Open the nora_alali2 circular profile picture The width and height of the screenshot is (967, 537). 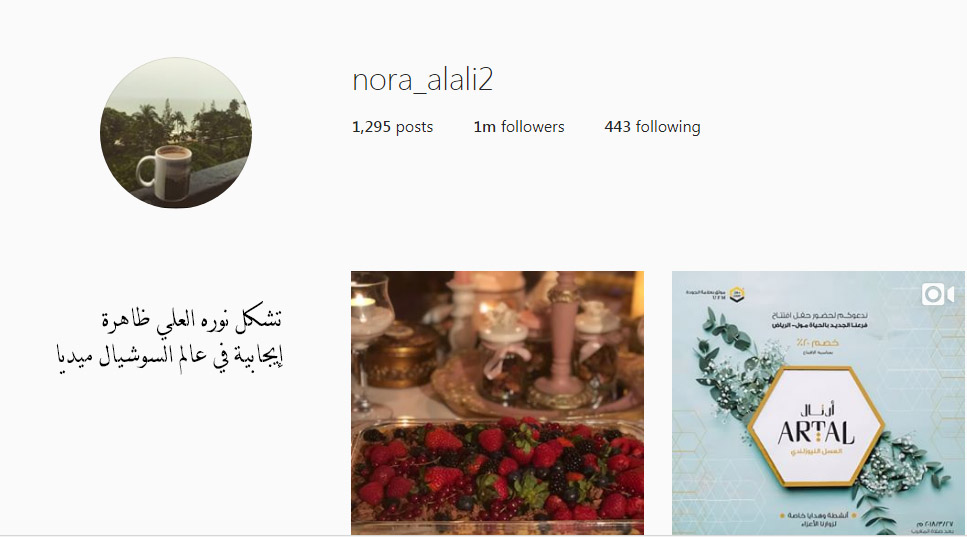[176, 133]
